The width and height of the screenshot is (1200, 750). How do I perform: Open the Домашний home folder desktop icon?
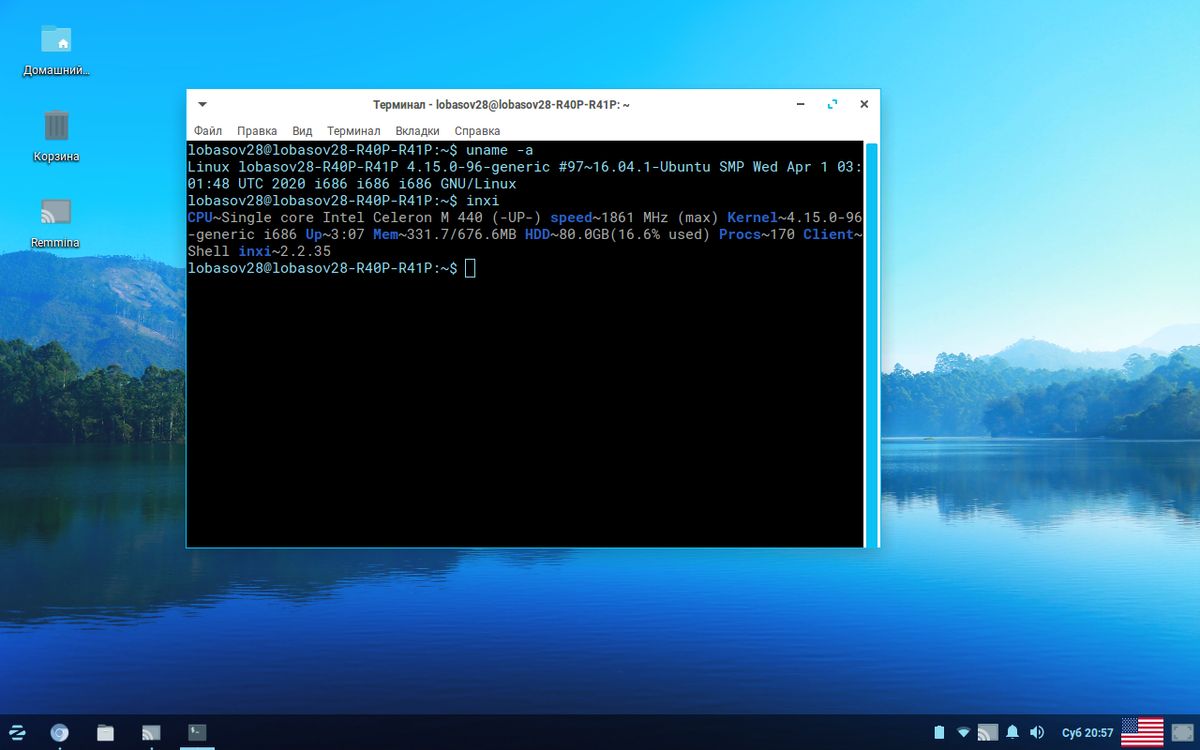(x=56, y=49)
